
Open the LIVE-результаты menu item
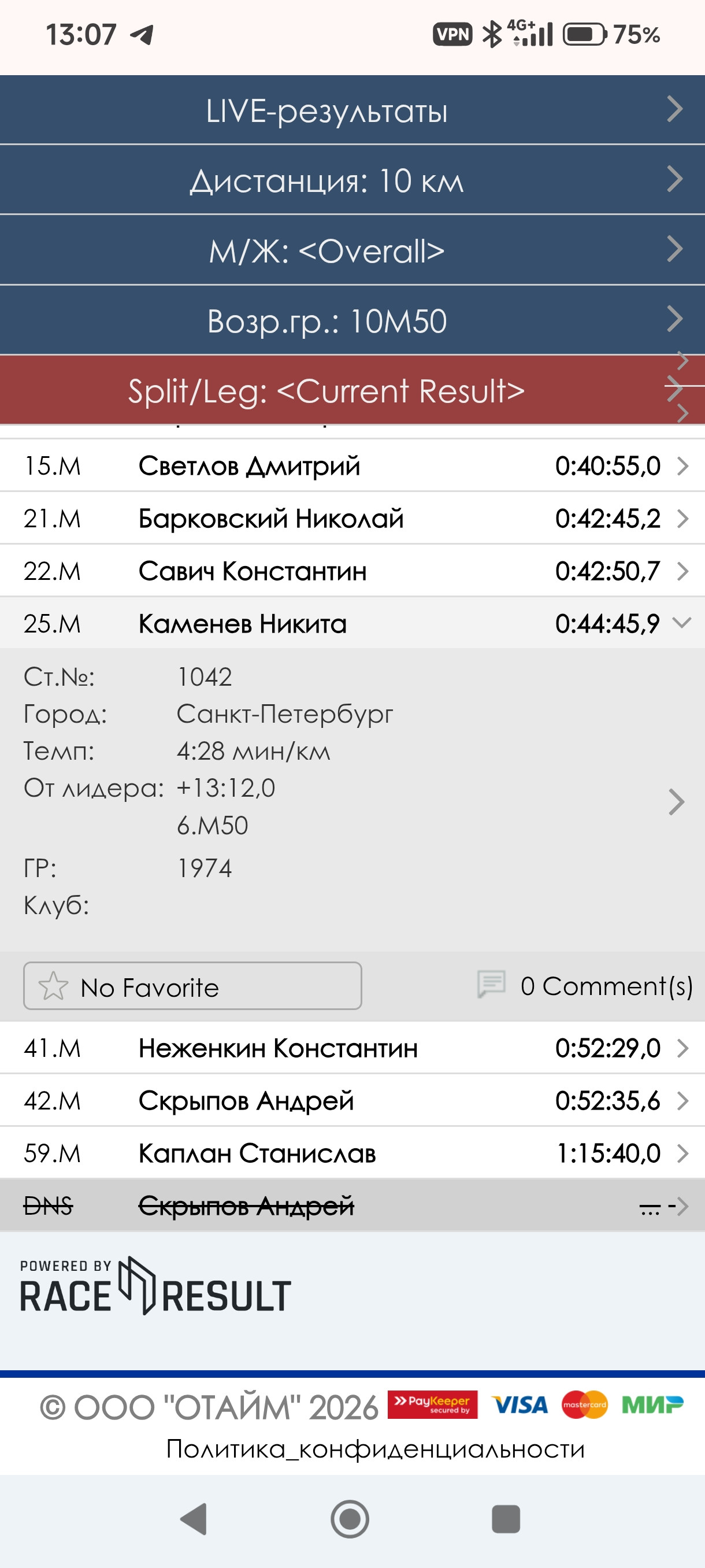coord(352,110)
